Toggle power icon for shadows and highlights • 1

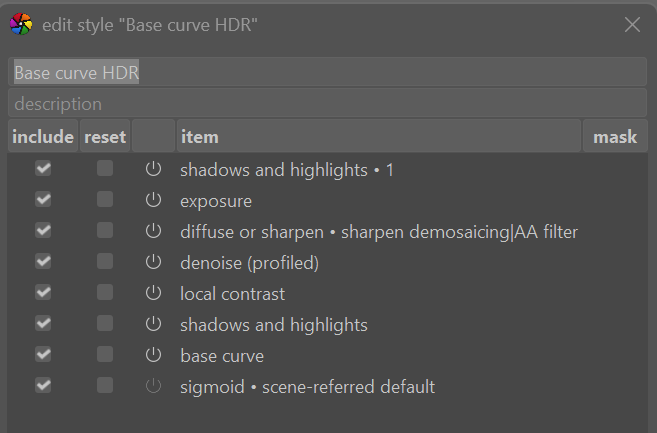(x=153, y=169)
